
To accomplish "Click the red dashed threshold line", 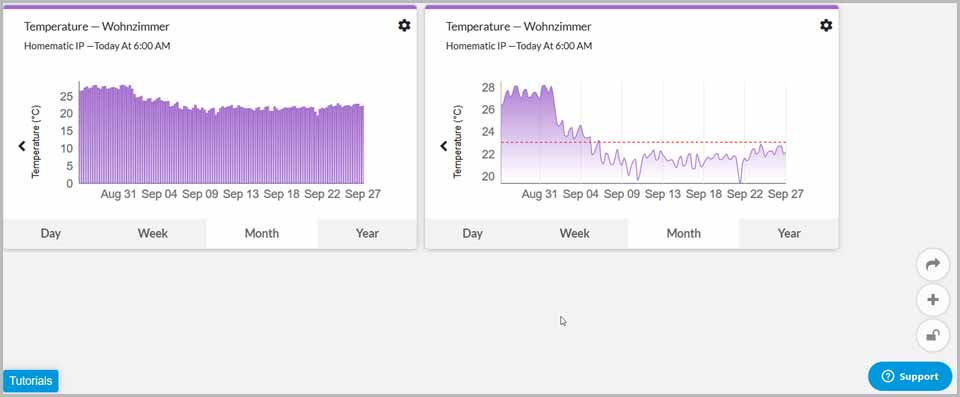I will [643, 142].
